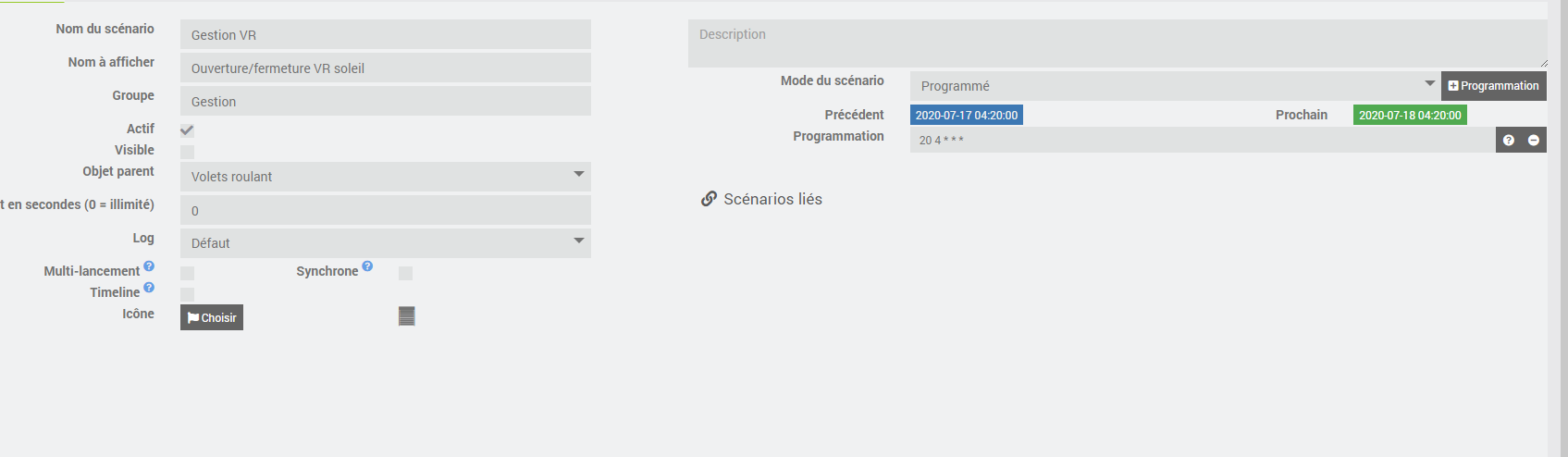Image resolution: width=1568 pixels, height=457 pixels.
Task: Remove the schedule with the minus icon
Action: [x=1534, y=141]
